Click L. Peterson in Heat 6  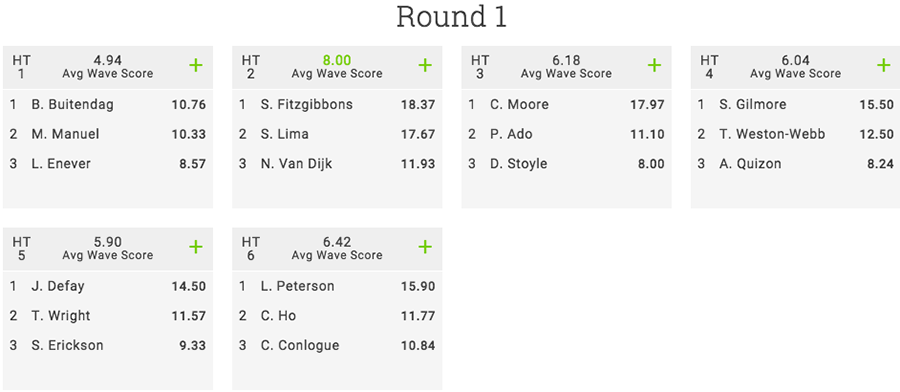(x=297, y=286)
